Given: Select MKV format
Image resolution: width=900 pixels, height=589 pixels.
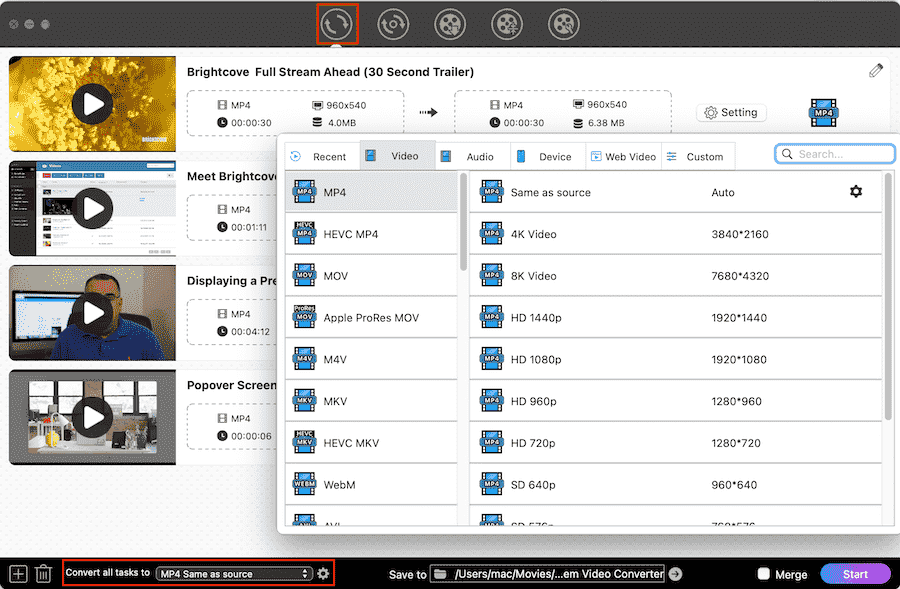Looking at the screenshot, I should 371,401.
